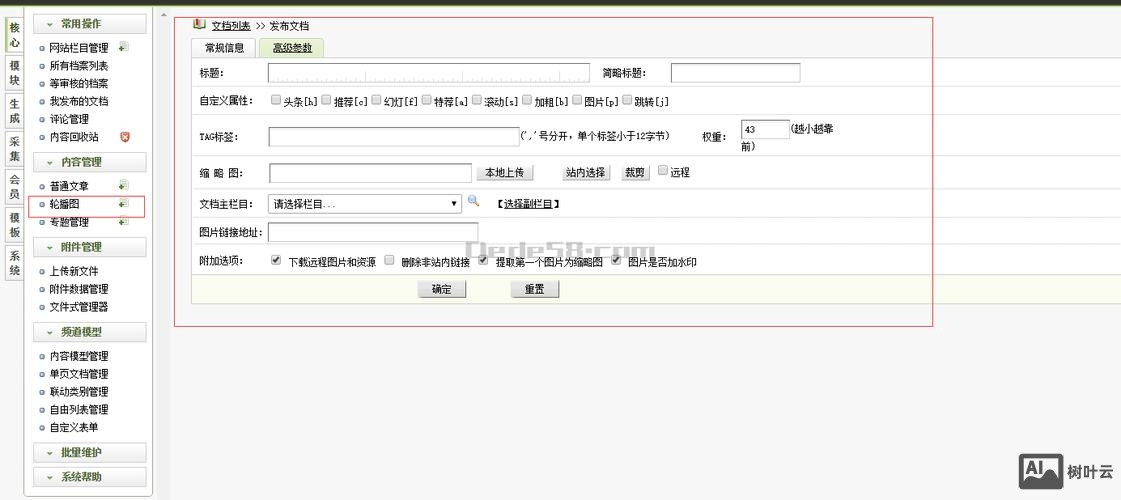Open 上传新文件 in the sidebar
This screenshot has height=500, width=1121.
tap(74, 271)
